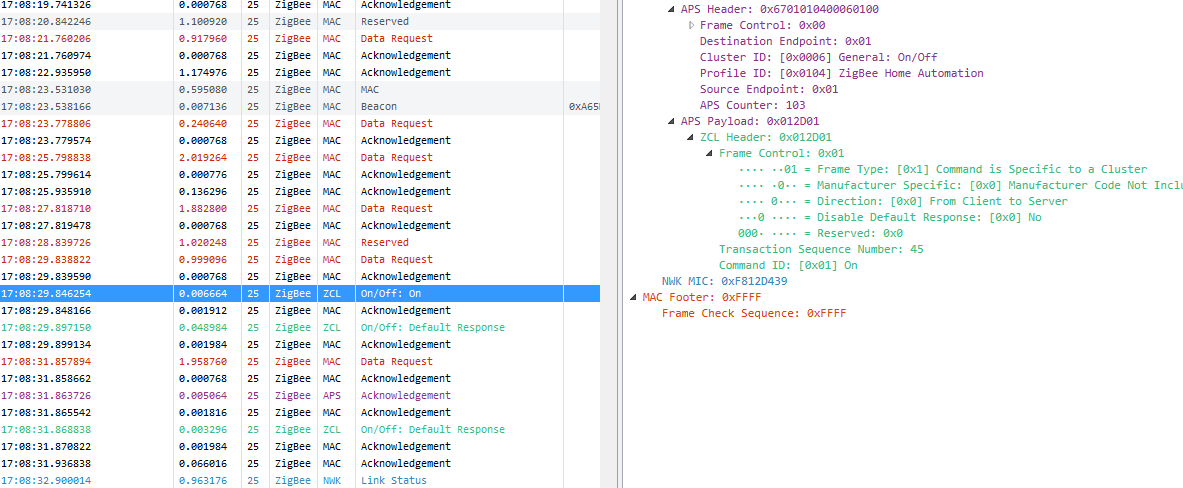The image size is (1183, 488).
Task: Select On/Off Default Response at 17:08:31.868838
Action: click(300, 430)
